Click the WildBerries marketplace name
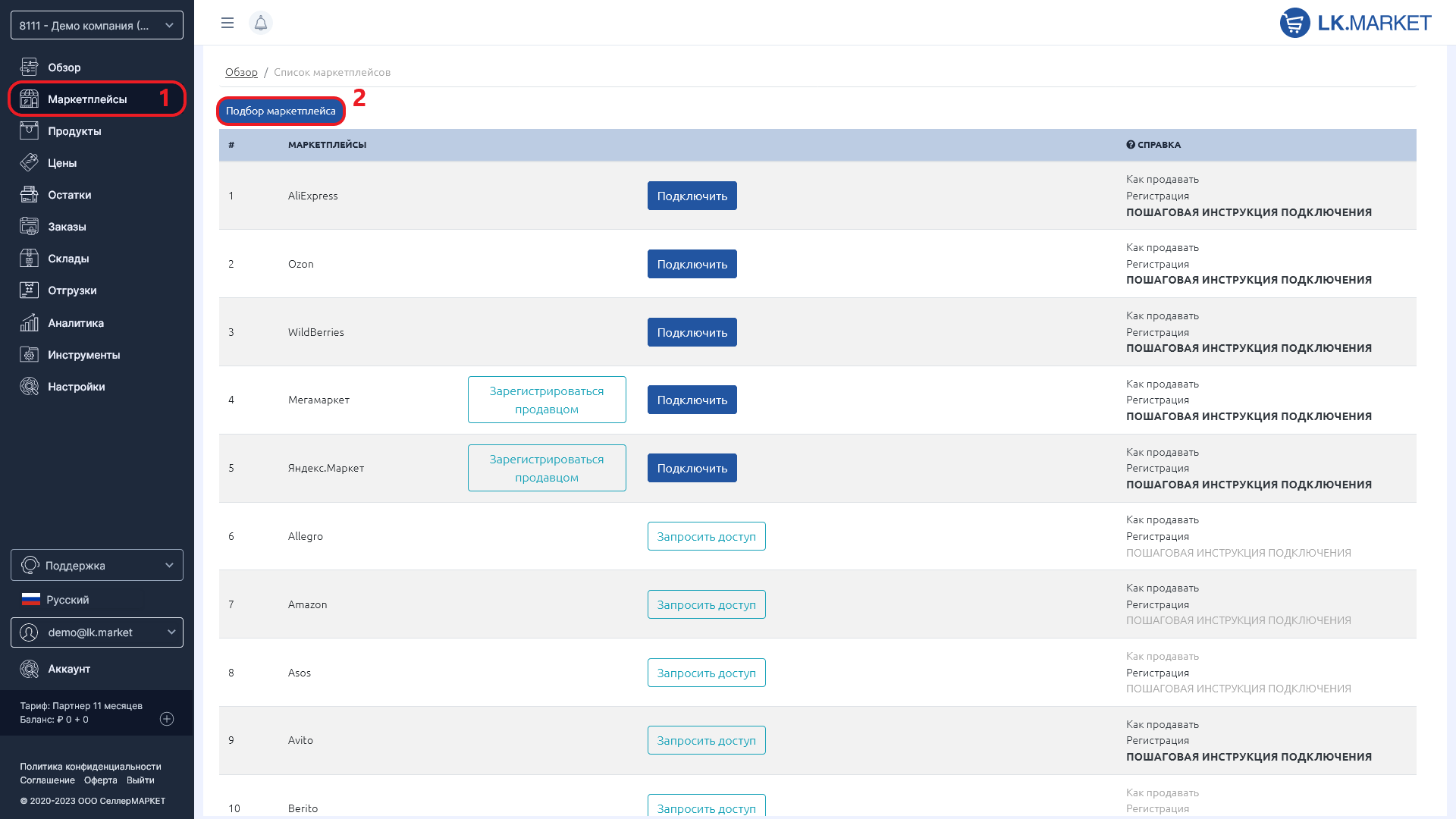Viewport: 1456px width, 819px height. pyautogui.click(x=315, y=332)
